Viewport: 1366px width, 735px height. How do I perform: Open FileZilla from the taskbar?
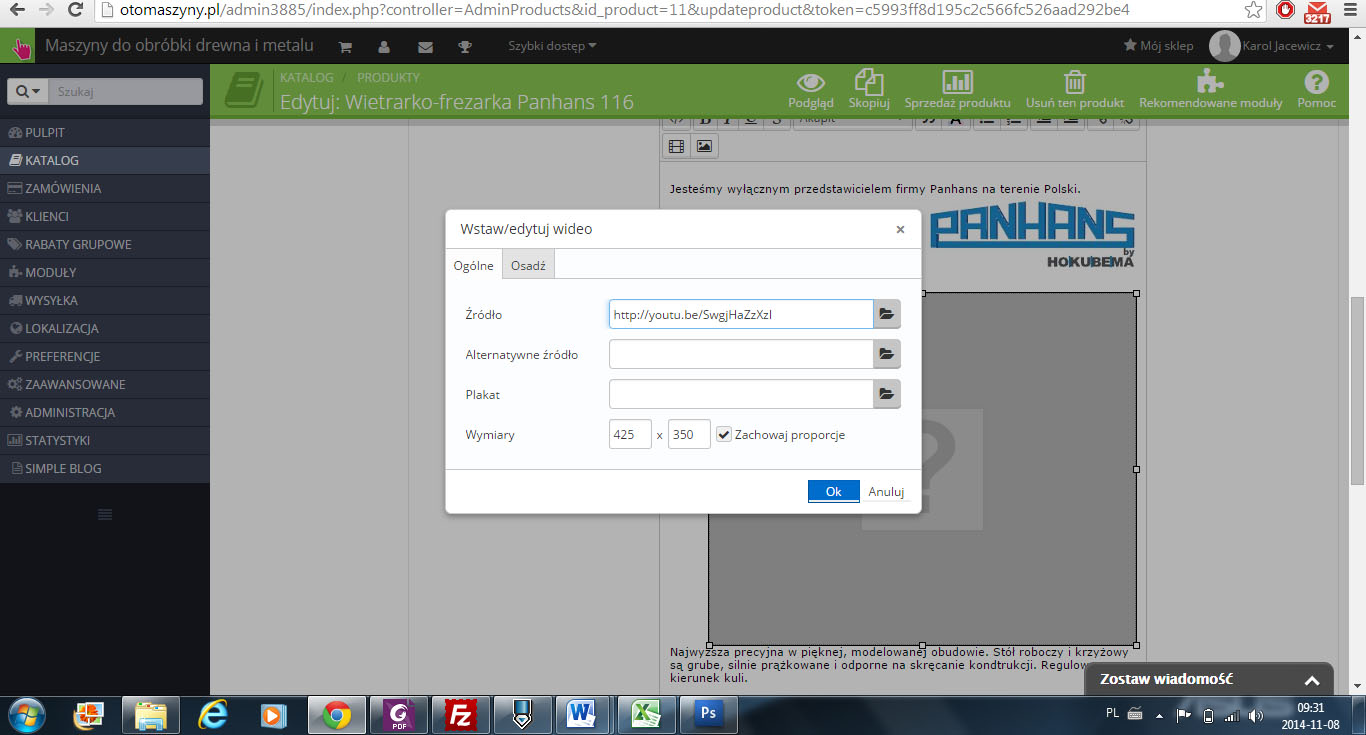click(461, 714)
